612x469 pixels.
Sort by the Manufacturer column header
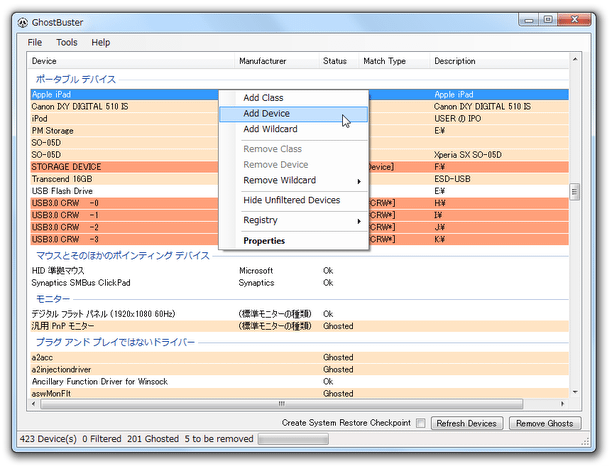[277, 61]
